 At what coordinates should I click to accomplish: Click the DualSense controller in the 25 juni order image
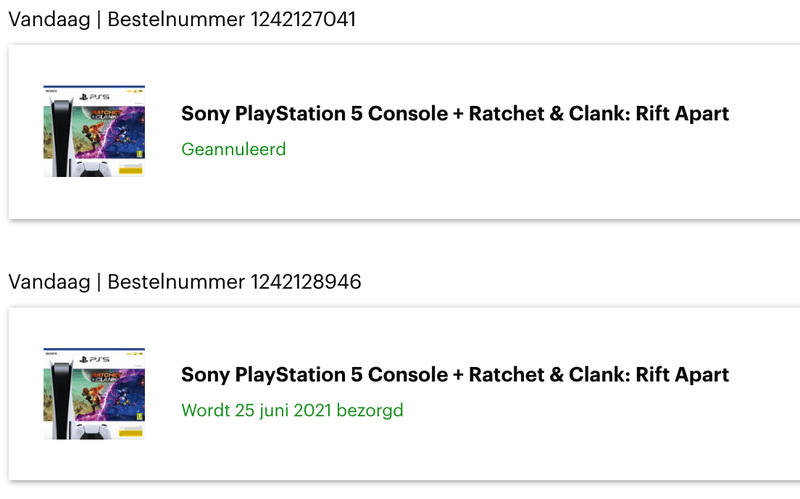pyautogui.click(x=93, y=431)
